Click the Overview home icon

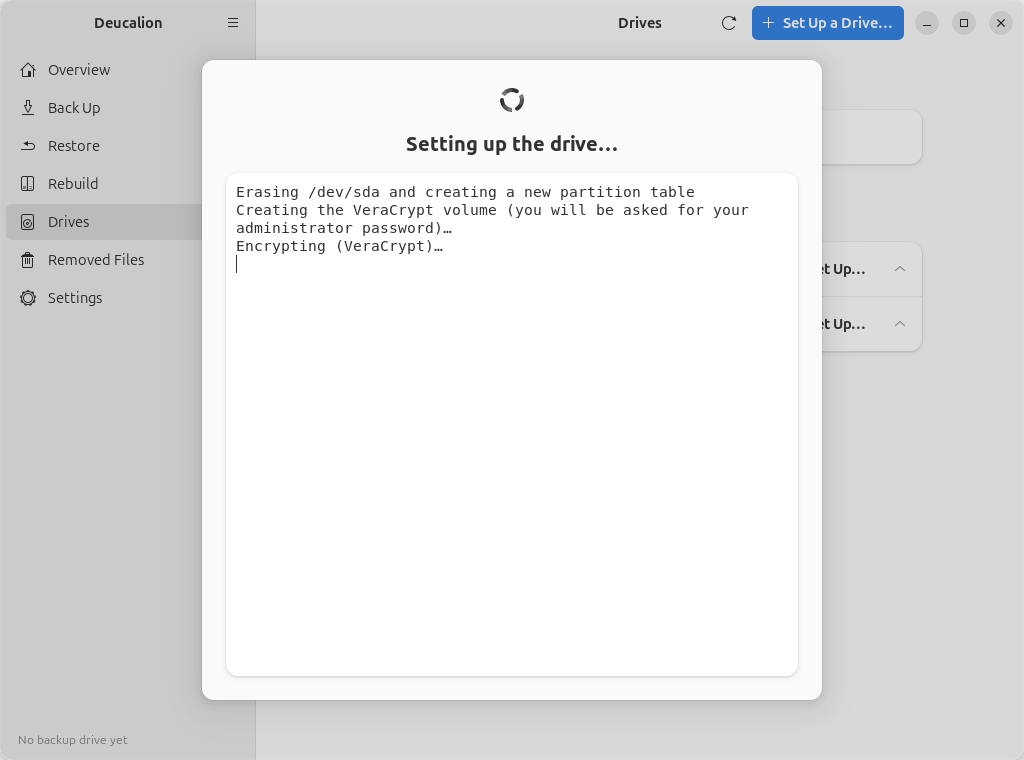(27, 70)
